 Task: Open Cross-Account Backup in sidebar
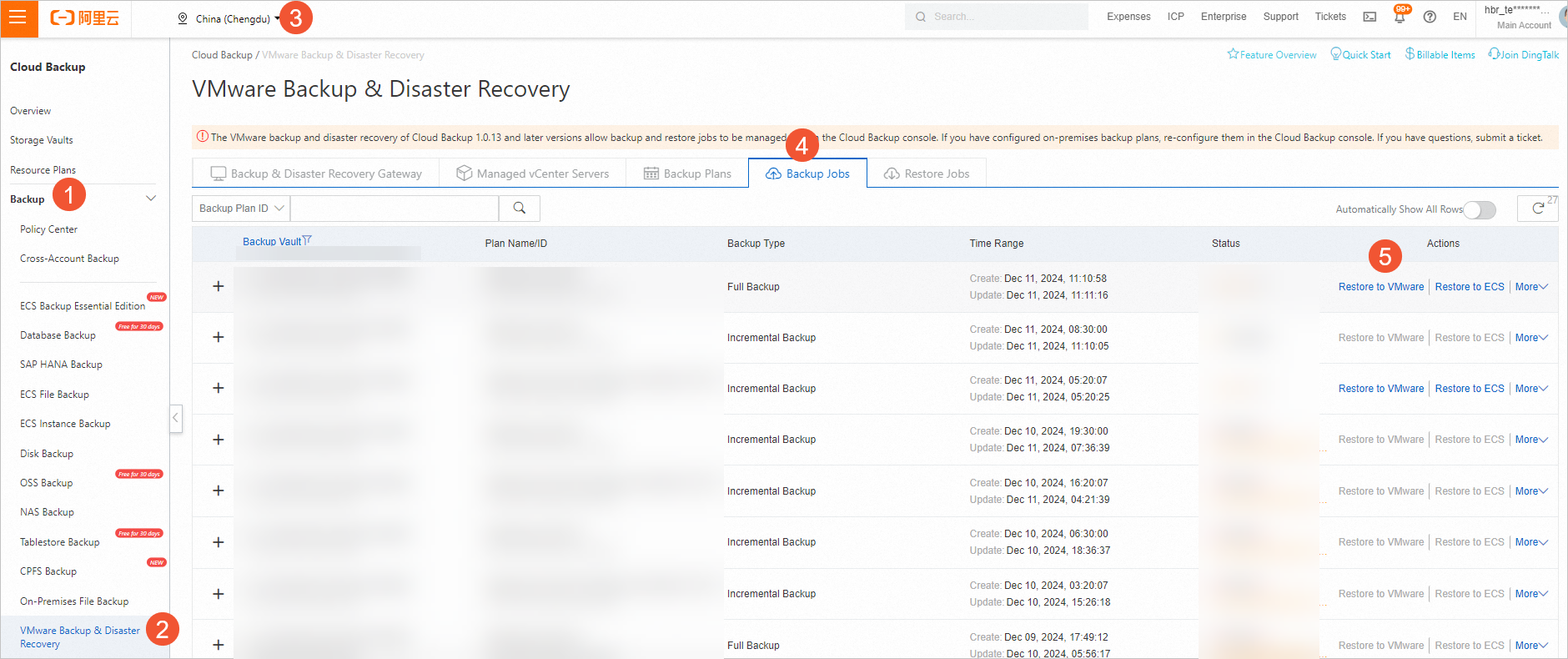69,259
